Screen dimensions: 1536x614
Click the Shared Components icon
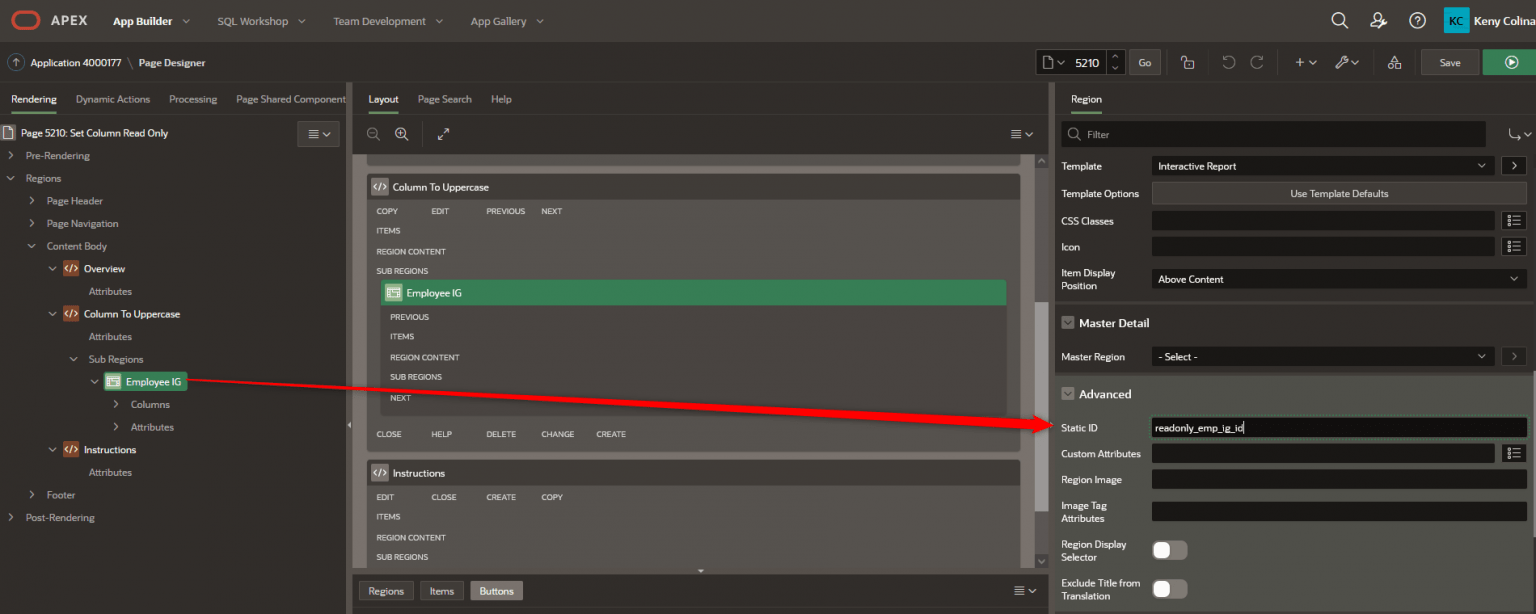coord(1394,62)
